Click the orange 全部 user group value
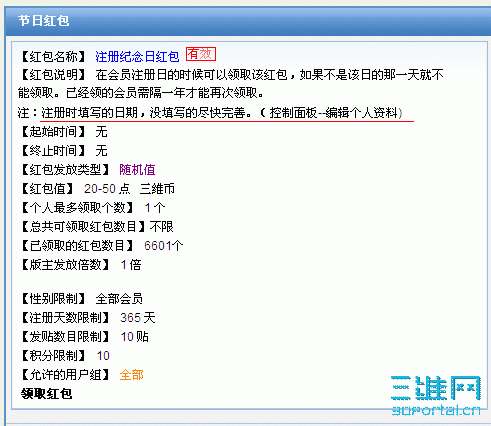 coord(131,375)
